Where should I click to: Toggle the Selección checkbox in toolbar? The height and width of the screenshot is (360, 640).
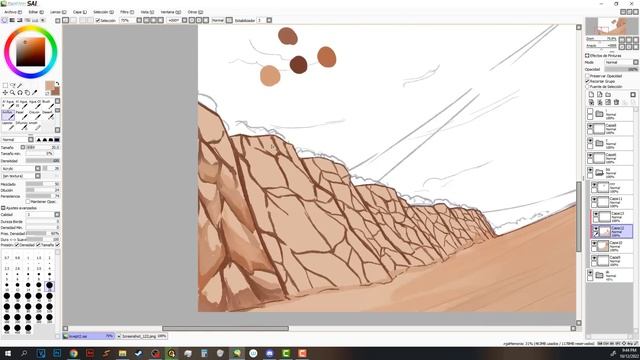tap(98, 20)
